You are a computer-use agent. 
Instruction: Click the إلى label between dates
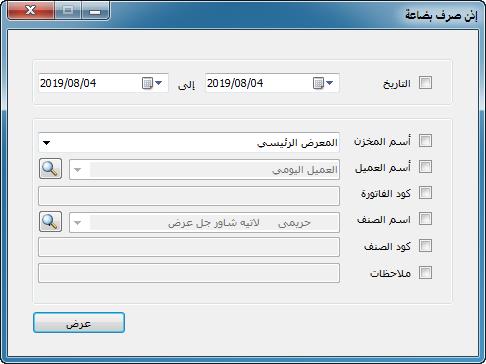186,85
